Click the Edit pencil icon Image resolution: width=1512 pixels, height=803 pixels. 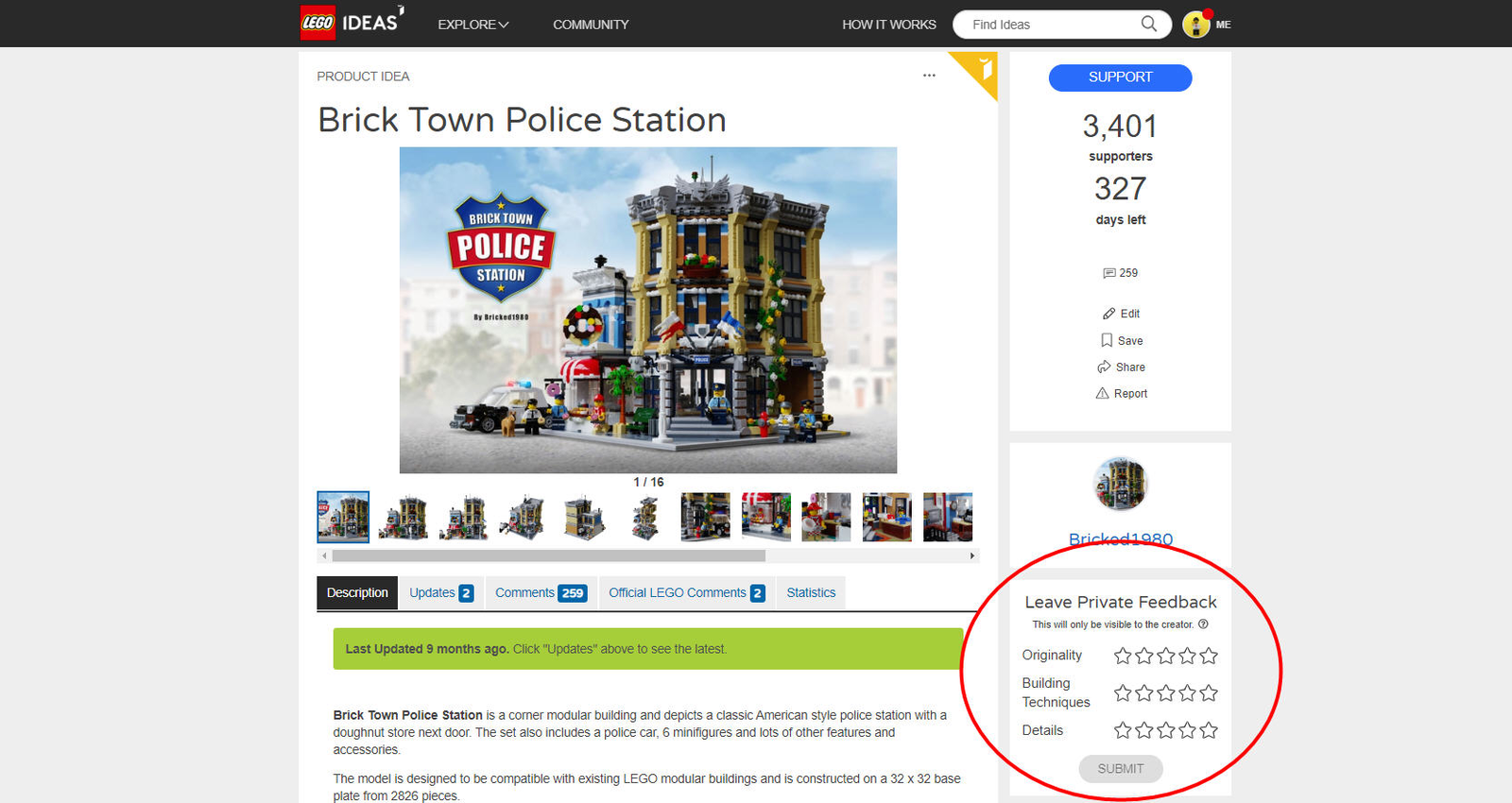[1109, 314]
